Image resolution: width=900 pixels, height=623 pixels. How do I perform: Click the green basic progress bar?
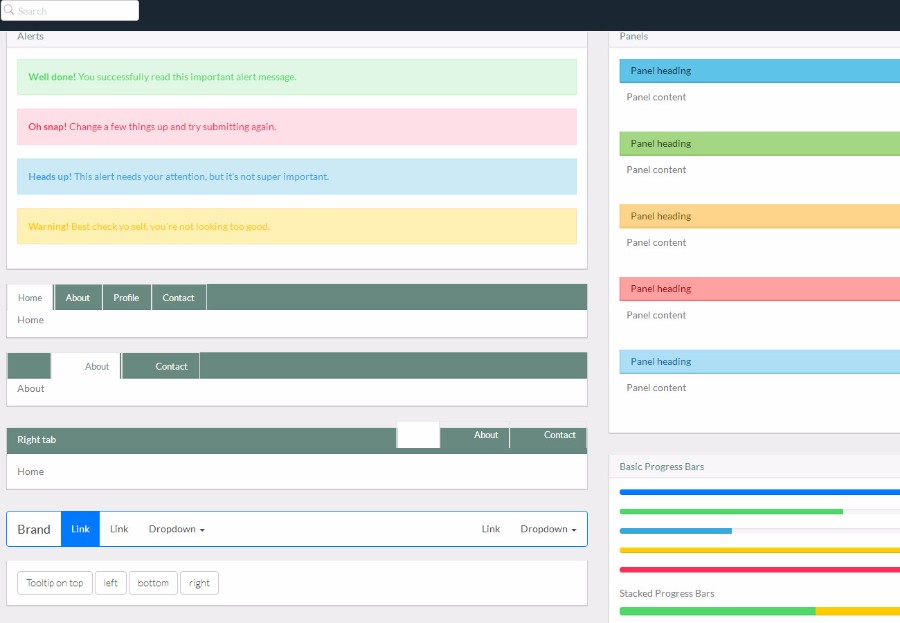point(731,511)
